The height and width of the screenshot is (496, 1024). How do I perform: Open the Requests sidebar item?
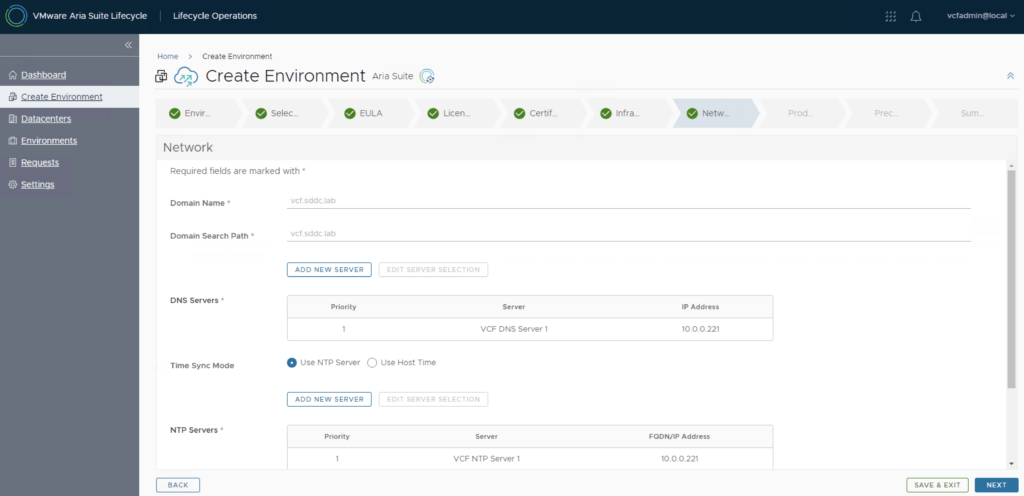tap(40, 162)
